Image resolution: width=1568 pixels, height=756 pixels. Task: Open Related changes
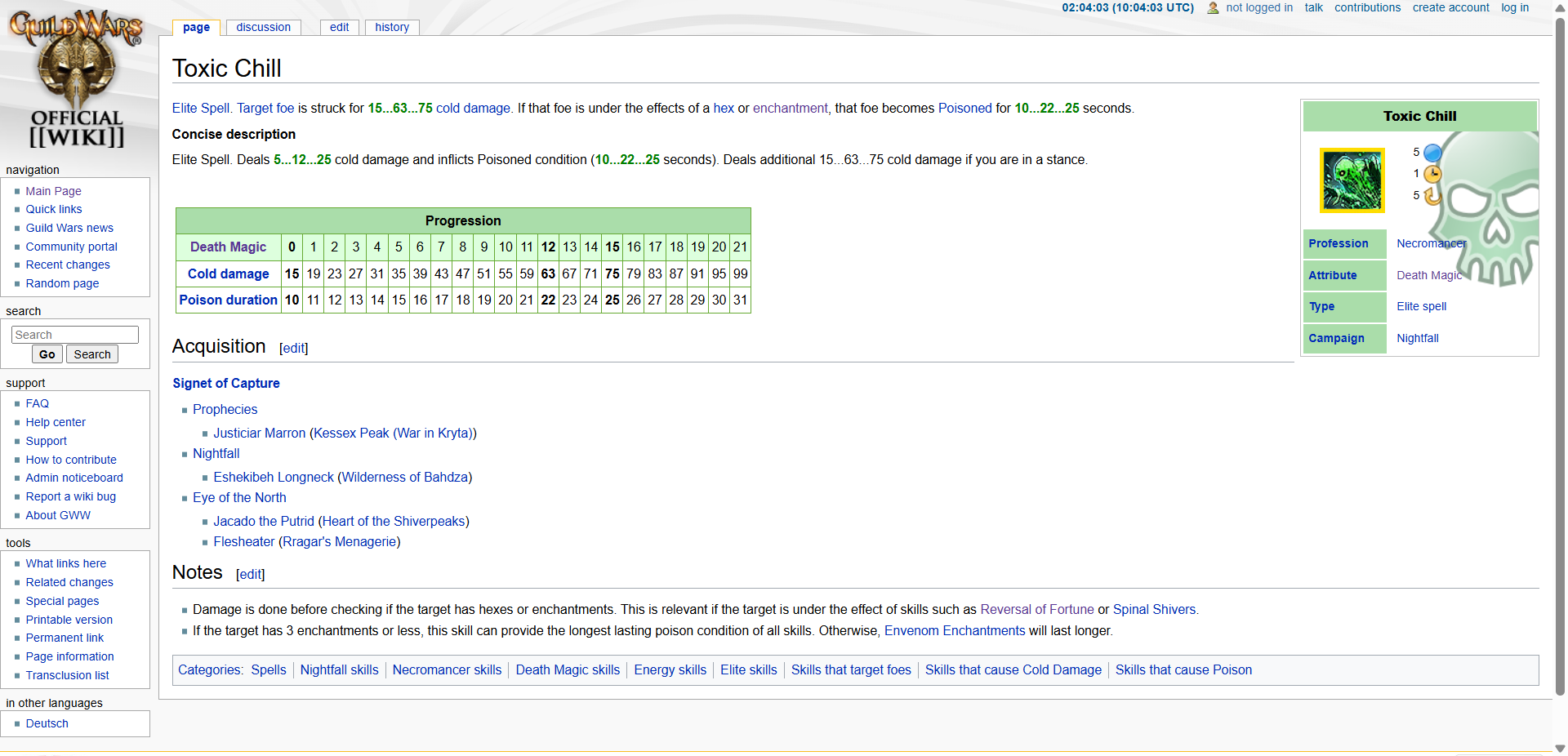69,582
